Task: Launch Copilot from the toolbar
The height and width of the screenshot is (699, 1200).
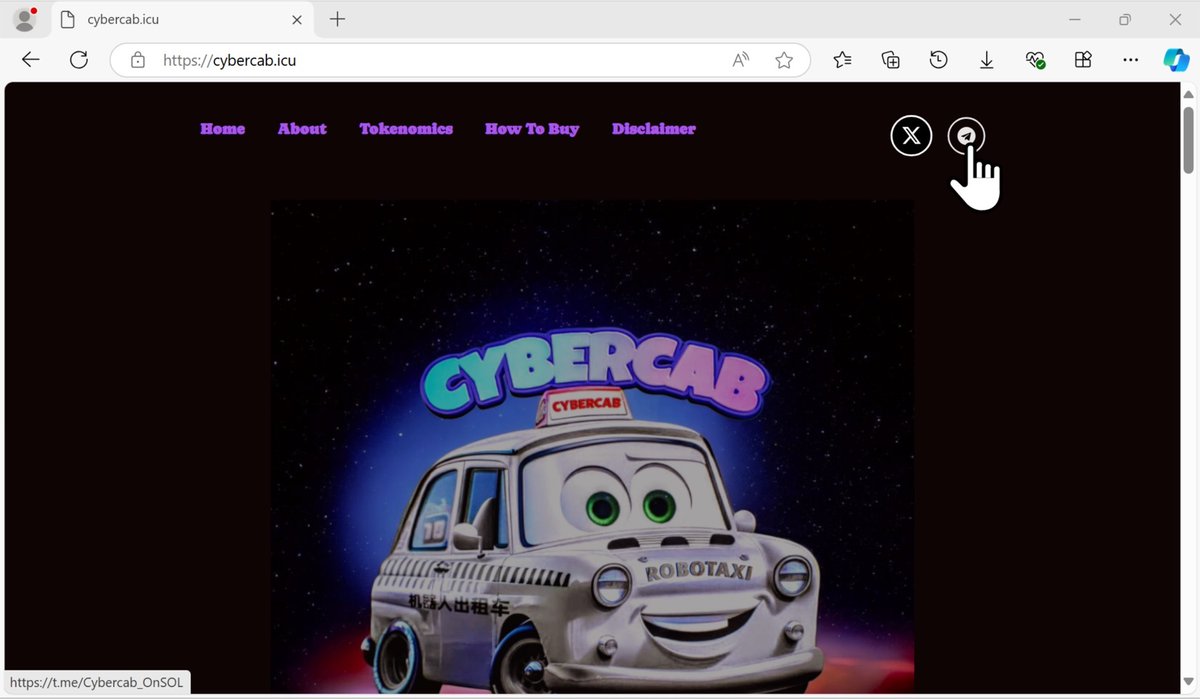Action: point(1176,60)
